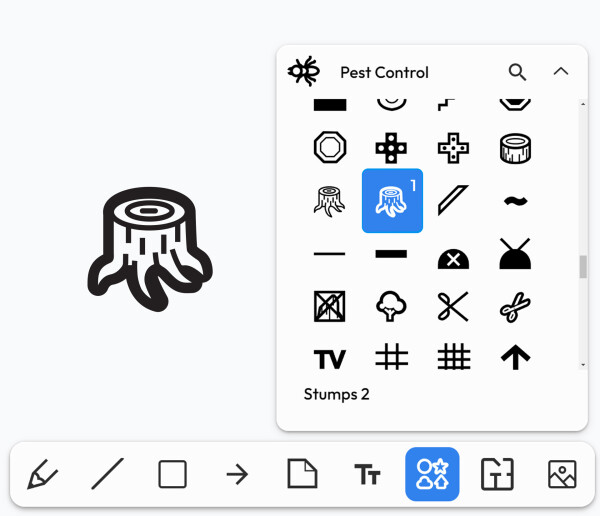
Task: Pick the dome with antennae icon
Action: (x=515, y=253)
